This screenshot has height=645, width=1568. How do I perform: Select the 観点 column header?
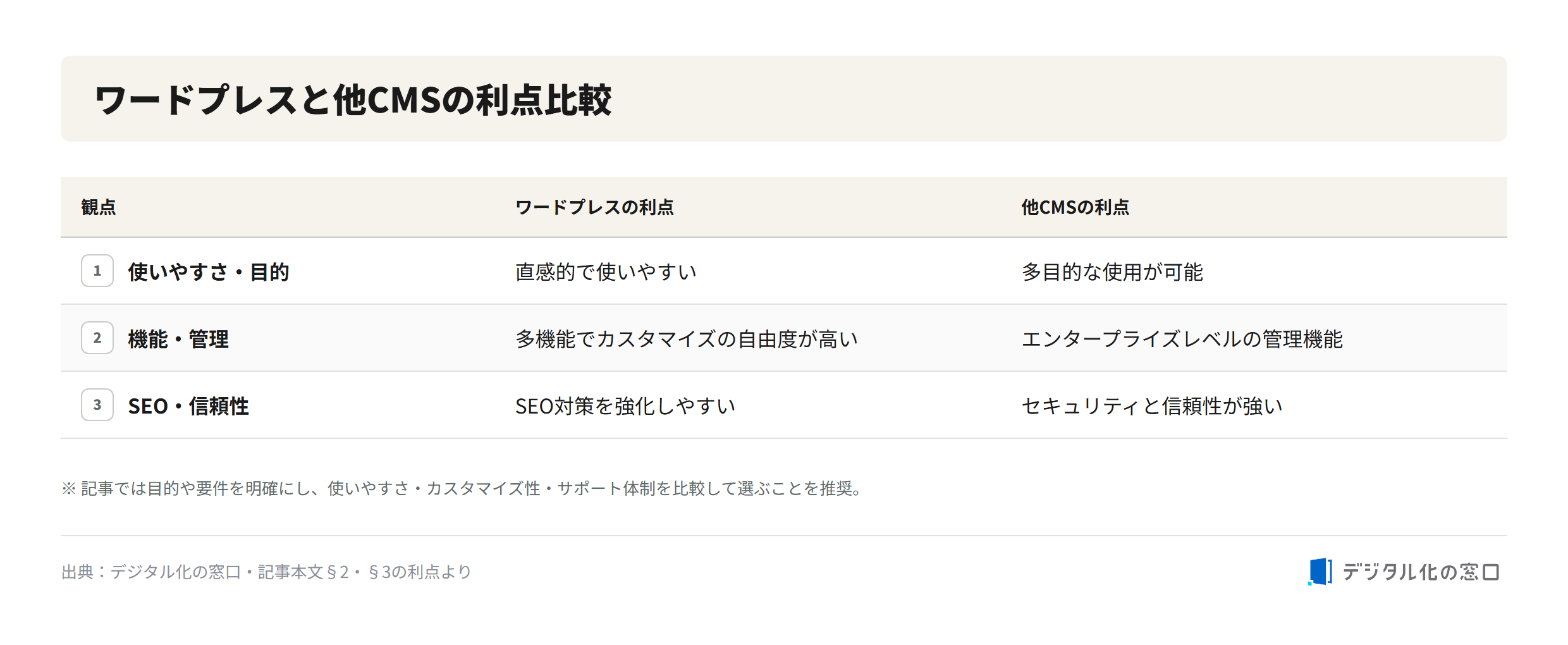point(99,207)
